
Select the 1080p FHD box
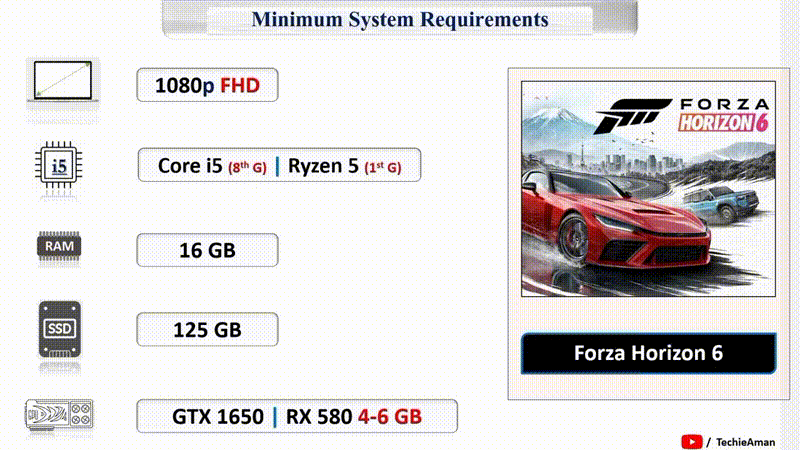(207, 85)
